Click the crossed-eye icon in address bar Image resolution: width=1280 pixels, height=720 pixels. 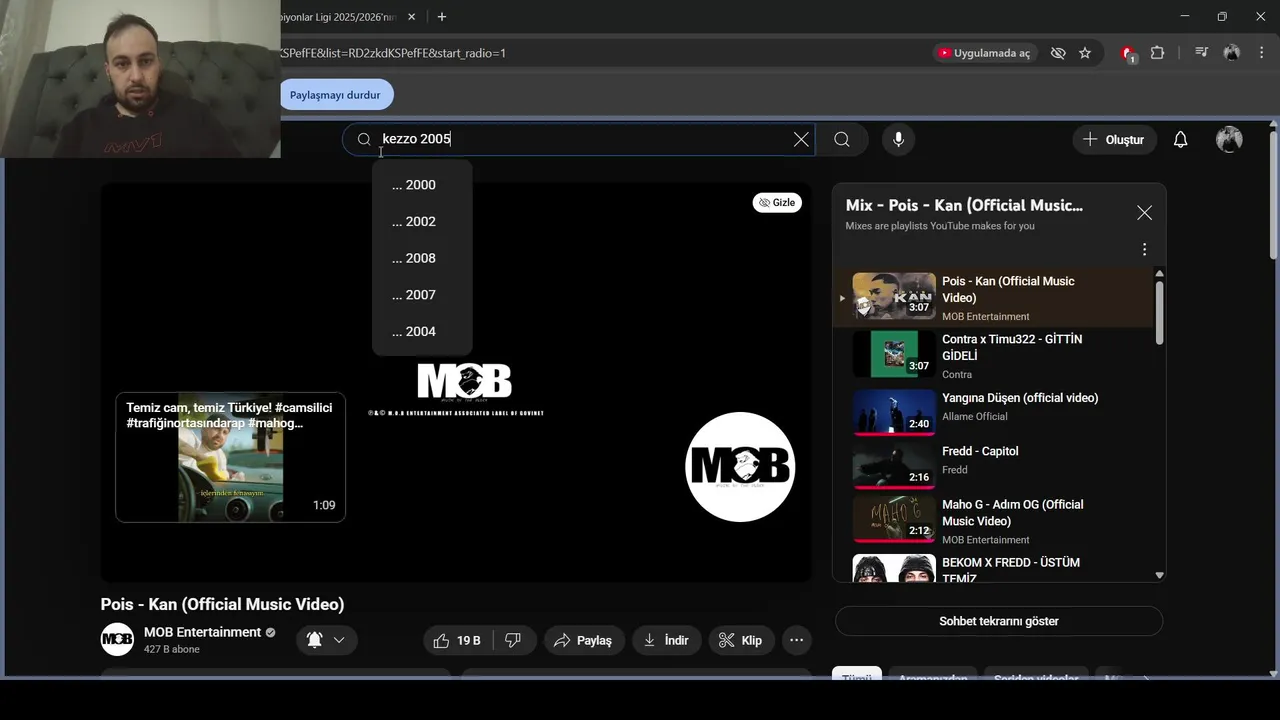click(x=1058, y=53)
